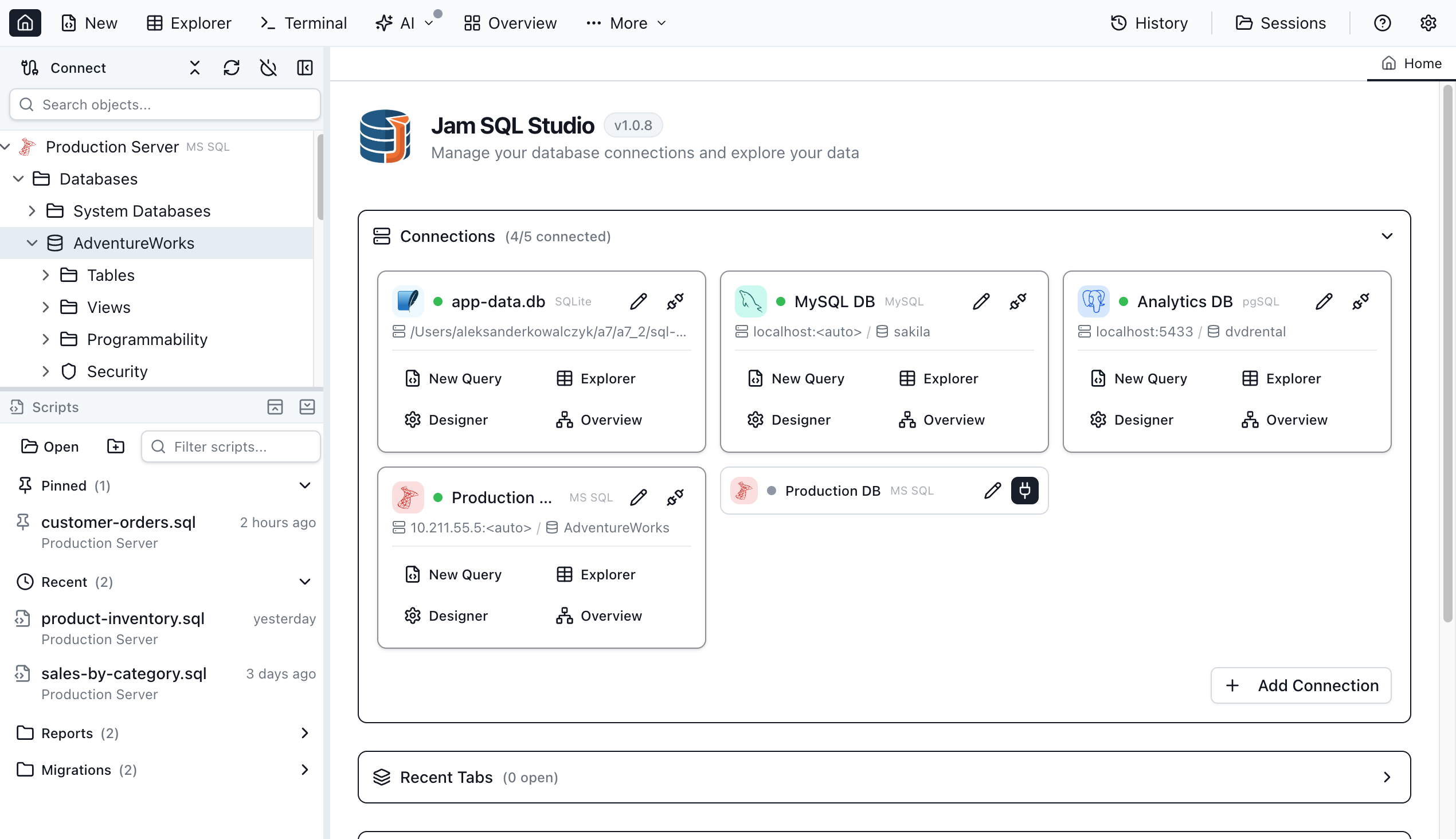This screenshot has width=1456, height=839.
Task: Open the More dropdown menu
Action: pos(627,23)
